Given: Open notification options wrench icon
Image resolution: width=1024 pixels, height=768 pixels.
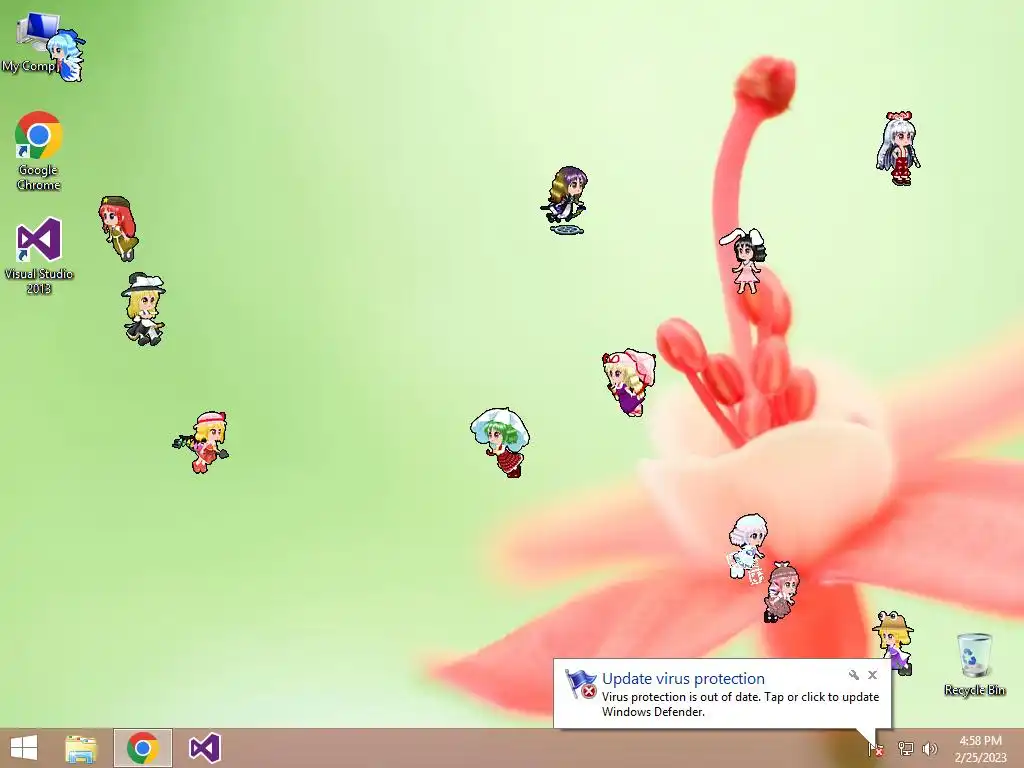Looking at the screenshot, I should [854, 675].
